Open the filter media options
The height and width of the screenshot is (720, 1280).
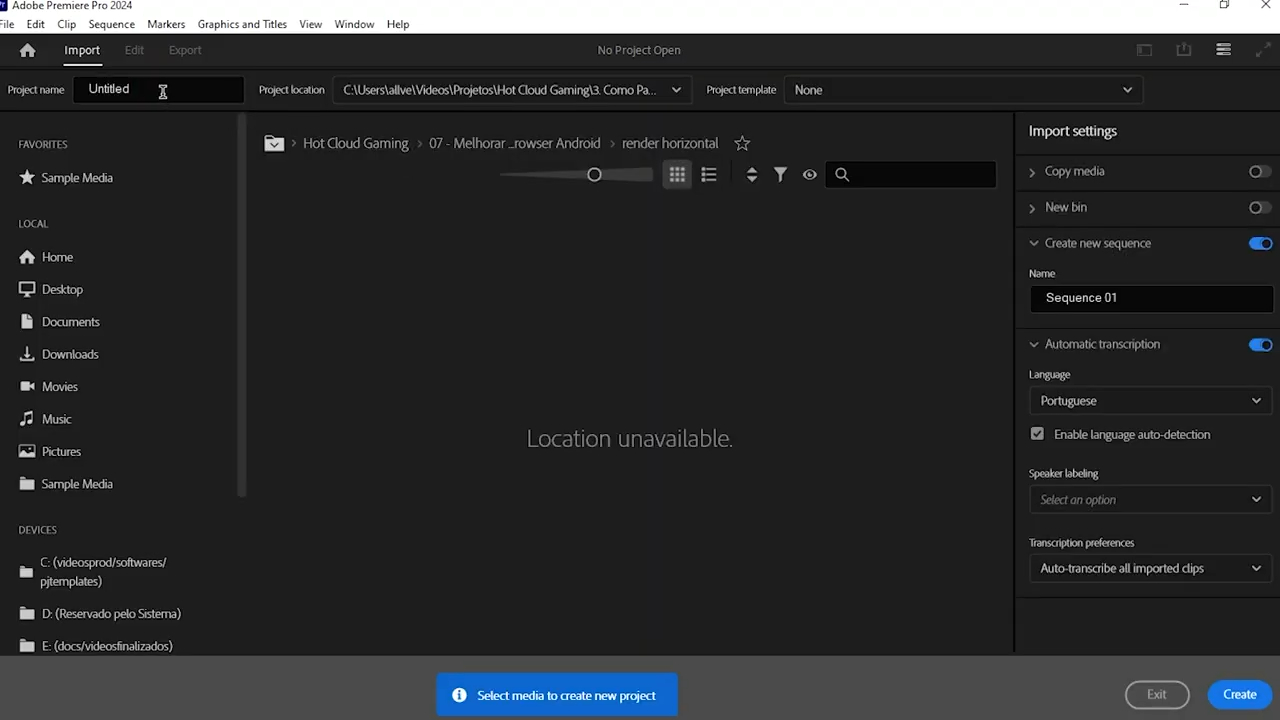click(x=781, y=174)
